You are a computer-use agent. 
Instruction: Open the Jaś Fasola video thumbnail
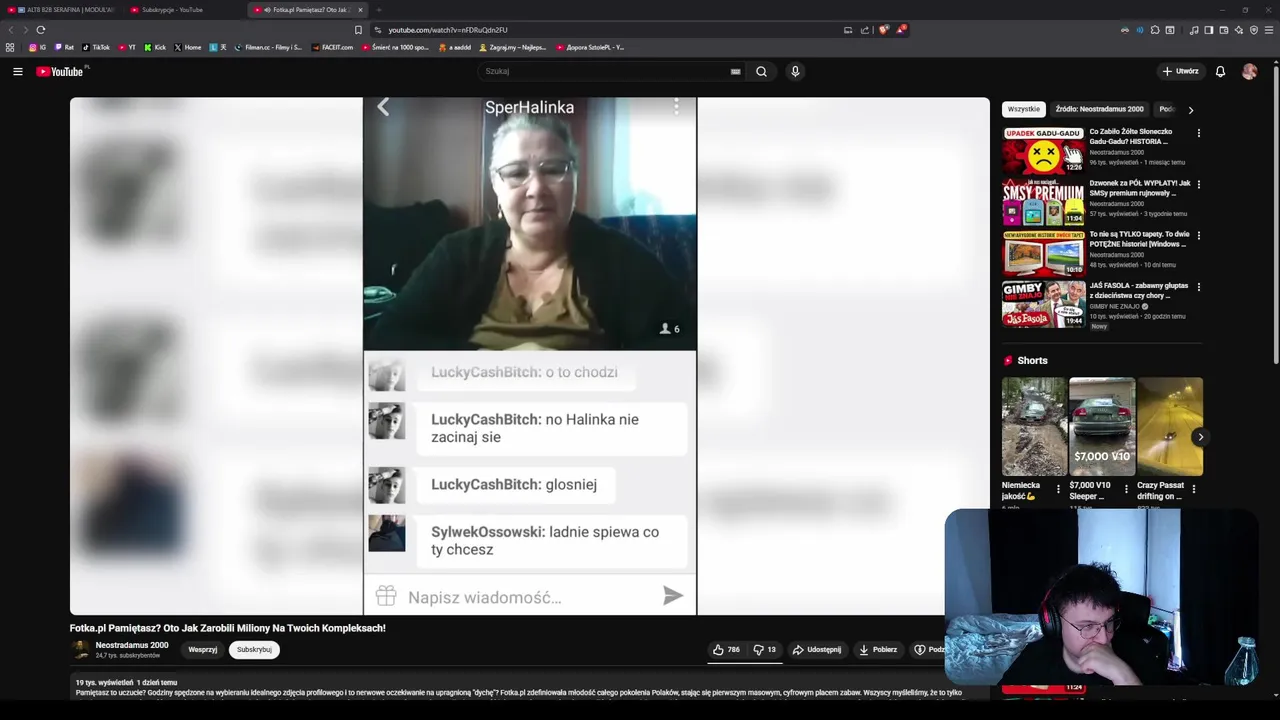click(x=1043, y=304)
